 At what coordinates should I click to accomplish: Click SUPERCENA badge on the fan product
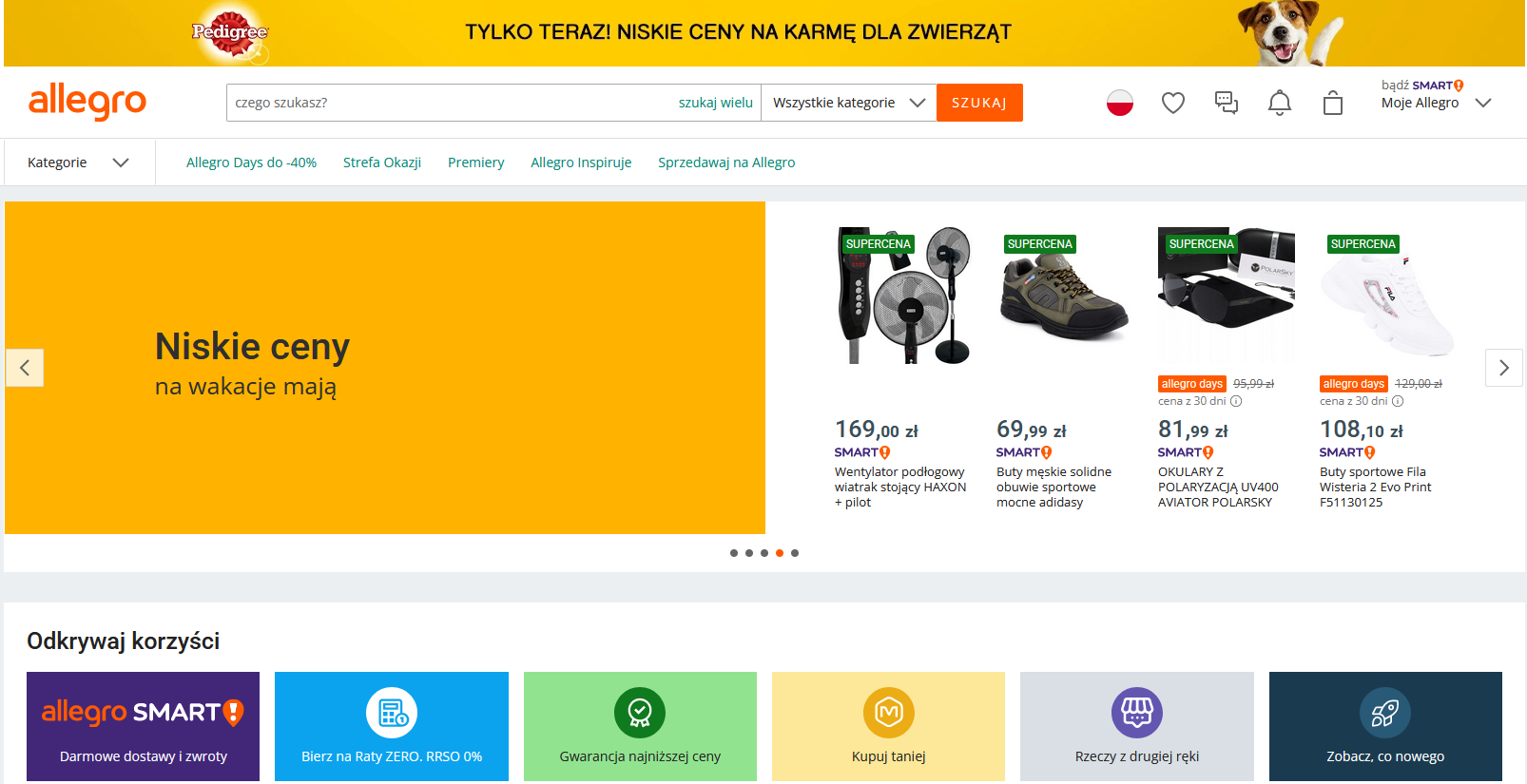pyautogui.click(x=879, y=244)
